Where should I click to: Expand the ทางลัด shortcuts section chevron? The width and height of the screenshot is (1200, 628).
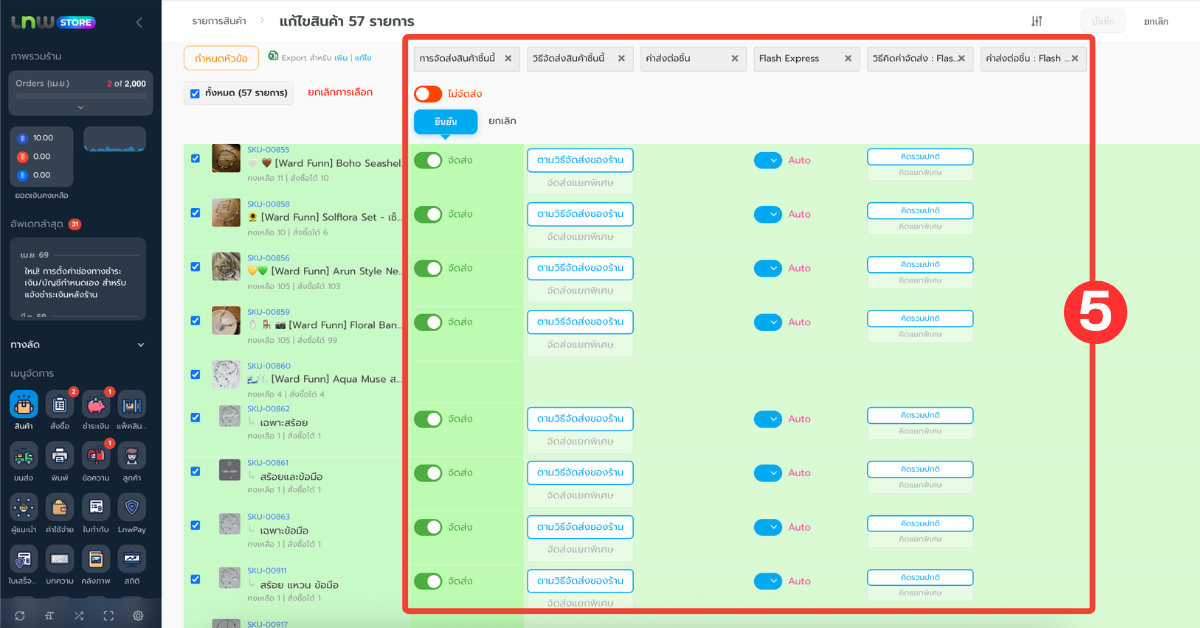[140, 345]
